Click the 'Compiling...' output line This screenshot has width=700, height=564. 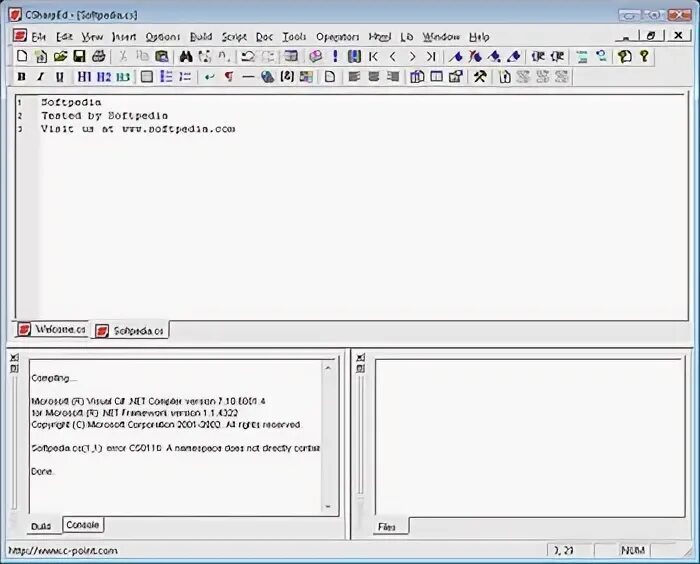(x=54, y=378)
